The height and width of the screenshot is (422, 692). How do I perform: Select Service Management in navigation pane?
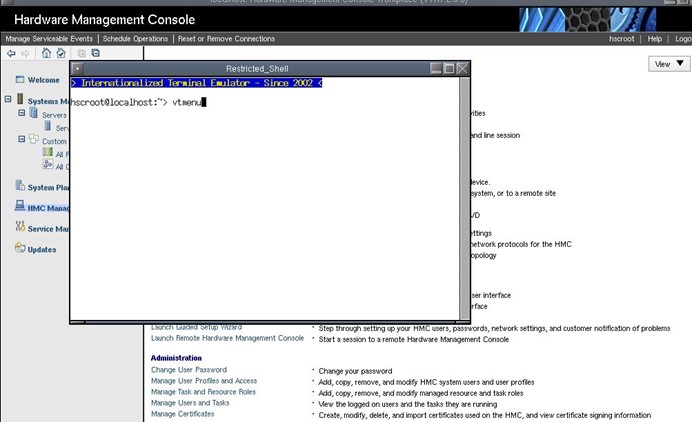48,229
